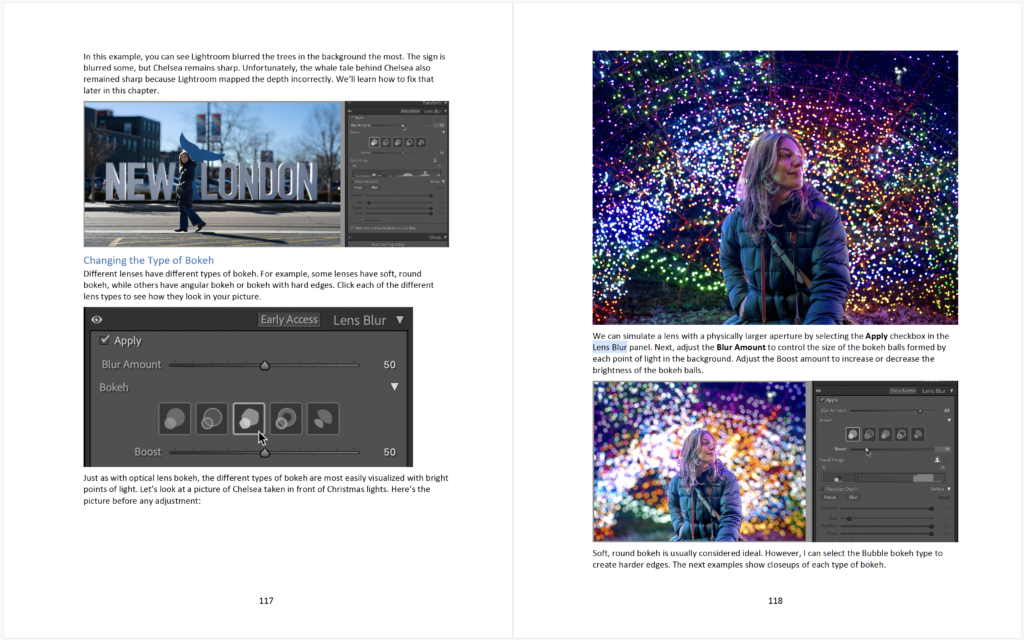
Task: Toggle the Lens Blur panel eye switch
Action: click(x=96, y=319)
